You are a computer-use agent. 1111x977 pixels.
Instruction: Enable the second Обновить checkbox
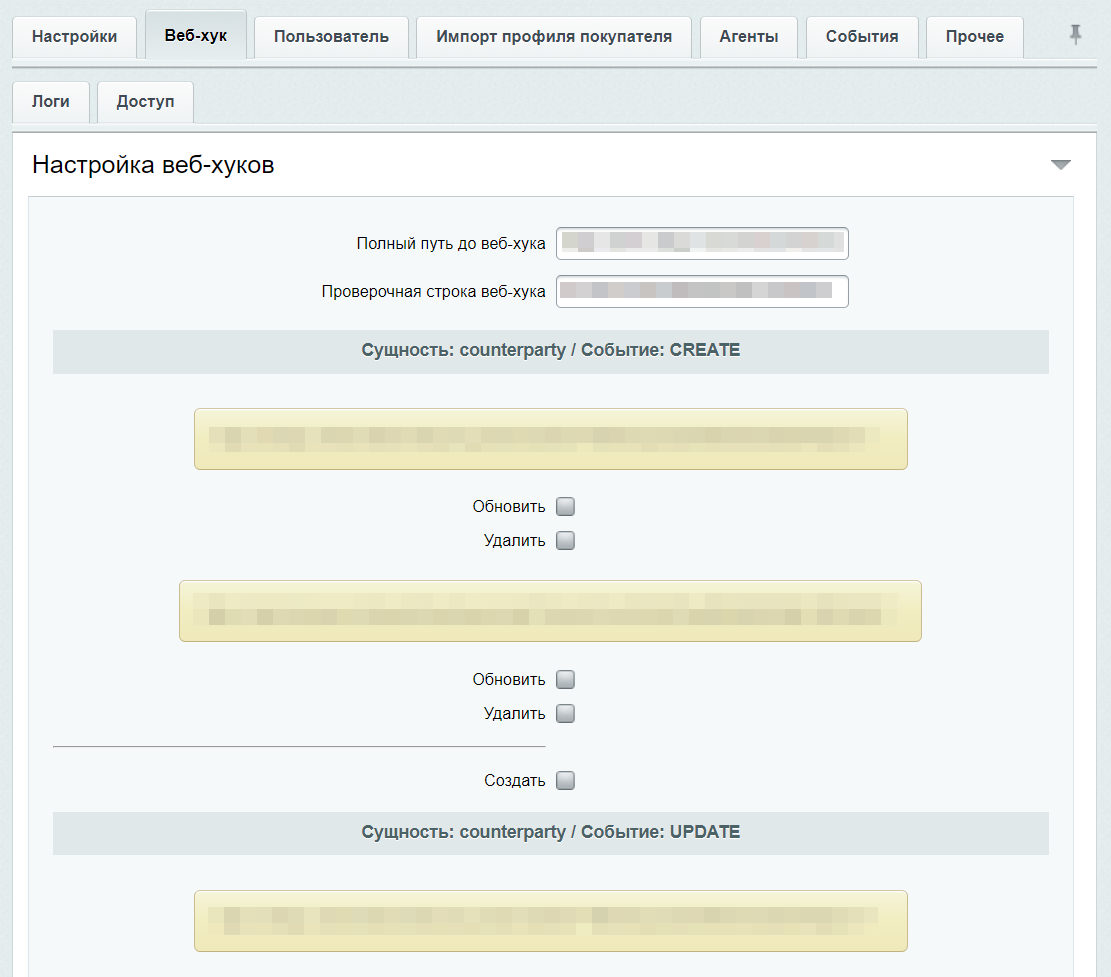coord(565,679)
